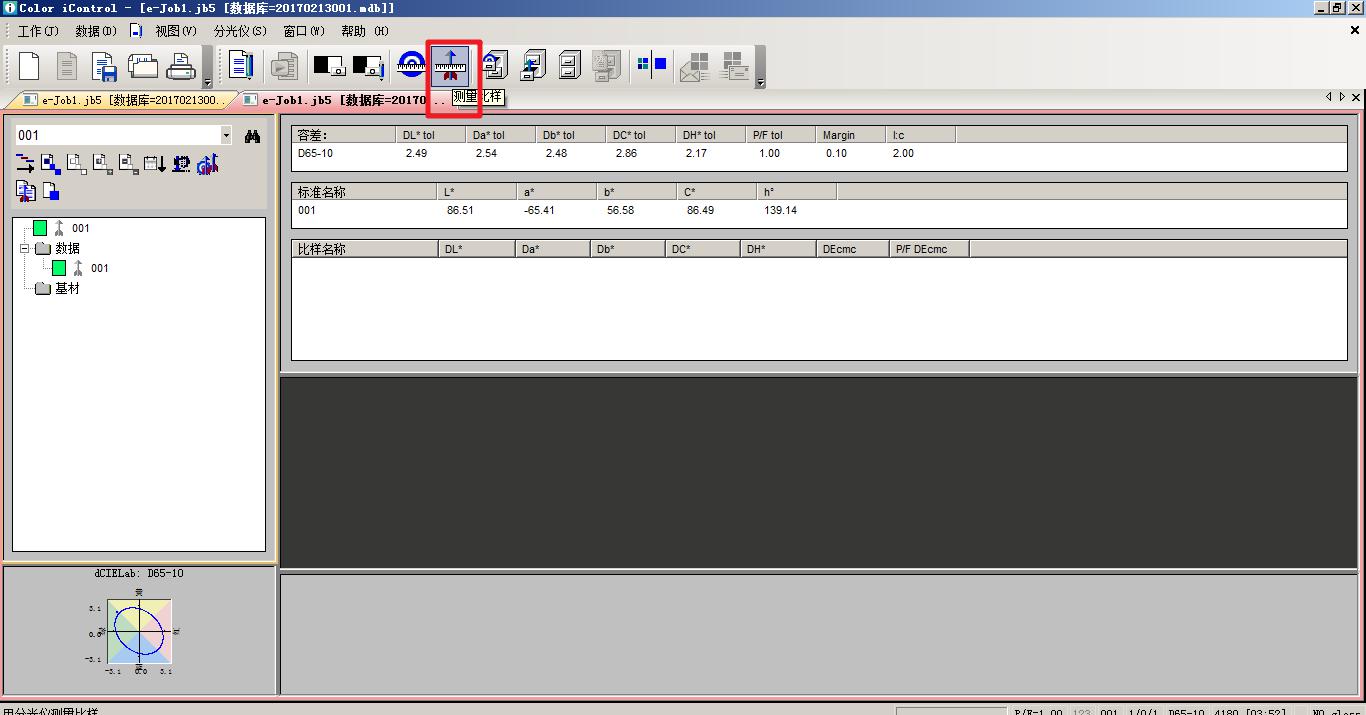Click the grayed document with play arrow icon
This screenshot has width=1366, height=715.
tap(285, 66)
